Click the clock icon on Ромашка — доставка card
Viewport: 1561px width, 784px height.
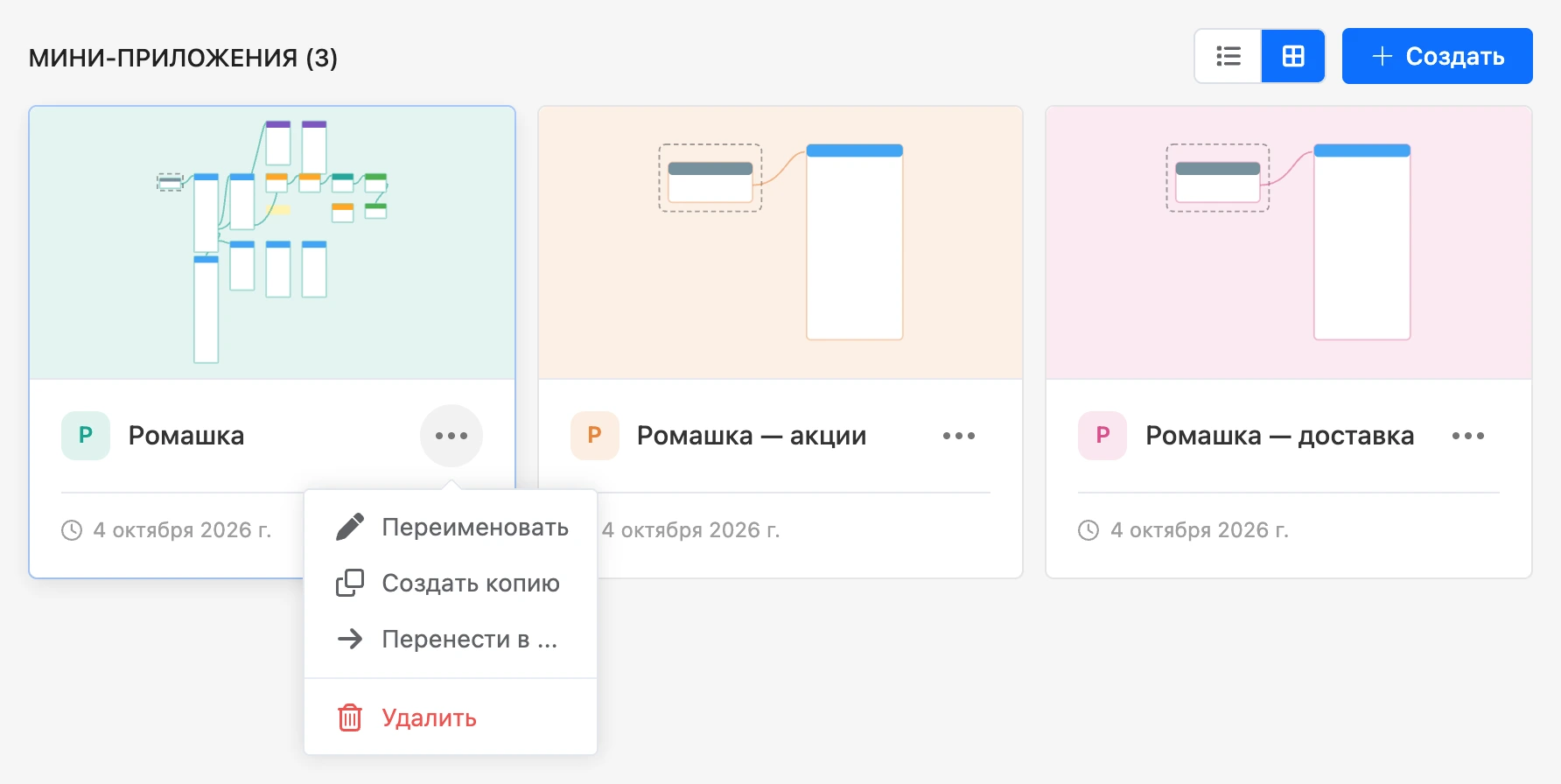pos(1088,530)
